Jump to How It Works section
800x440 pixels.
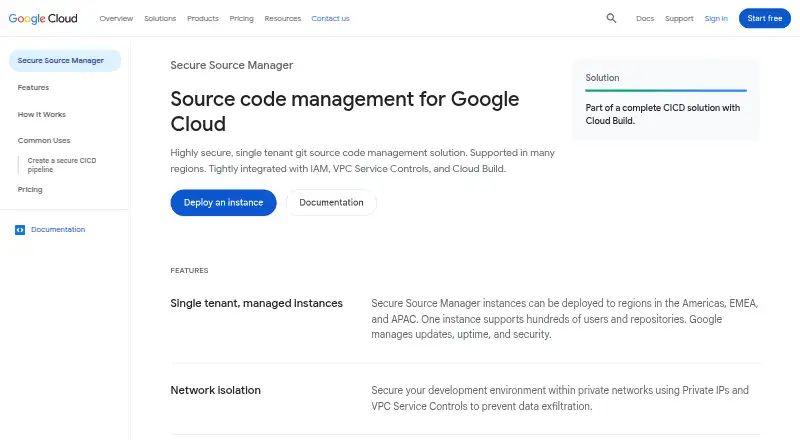point(42,114)
